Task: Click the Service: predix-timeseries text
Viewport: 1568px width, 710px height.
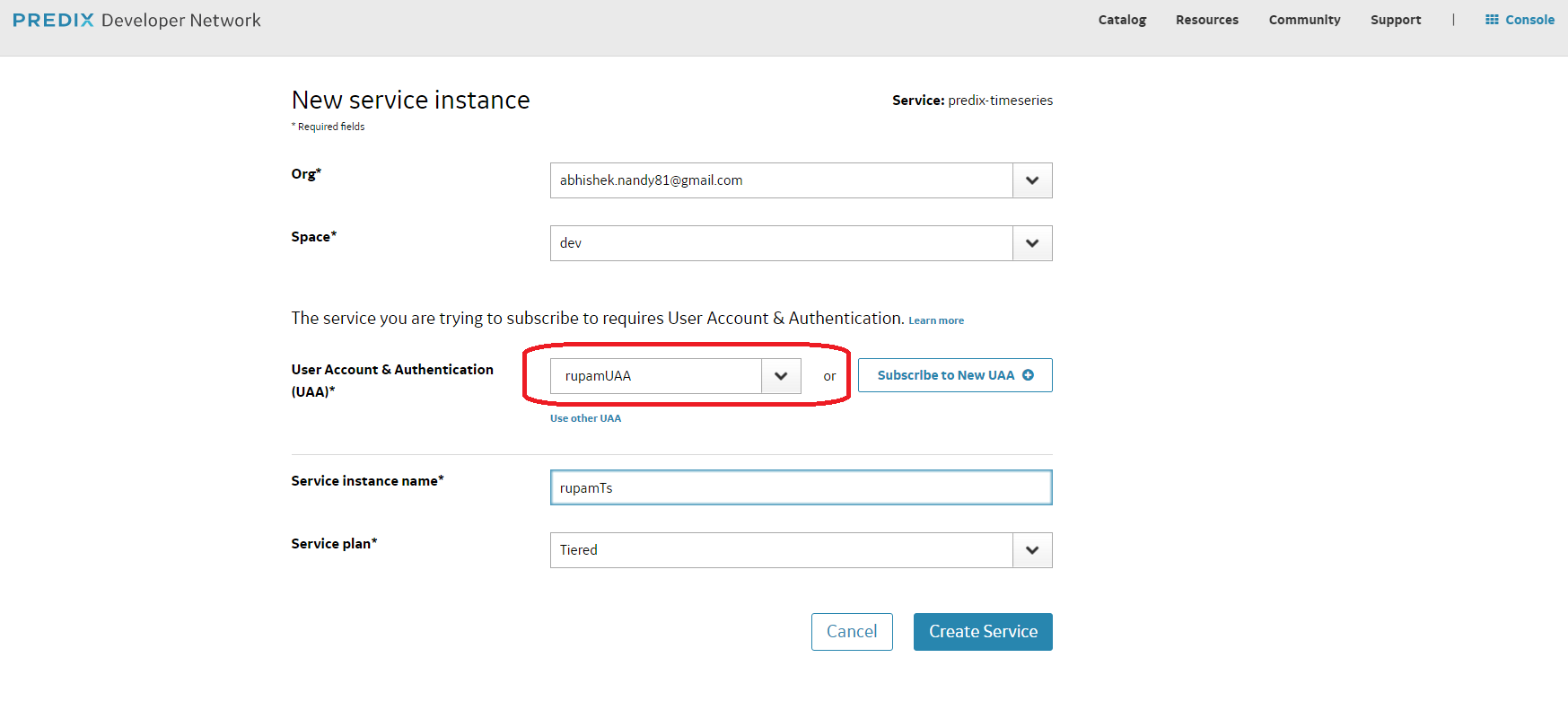Action: 972,101
